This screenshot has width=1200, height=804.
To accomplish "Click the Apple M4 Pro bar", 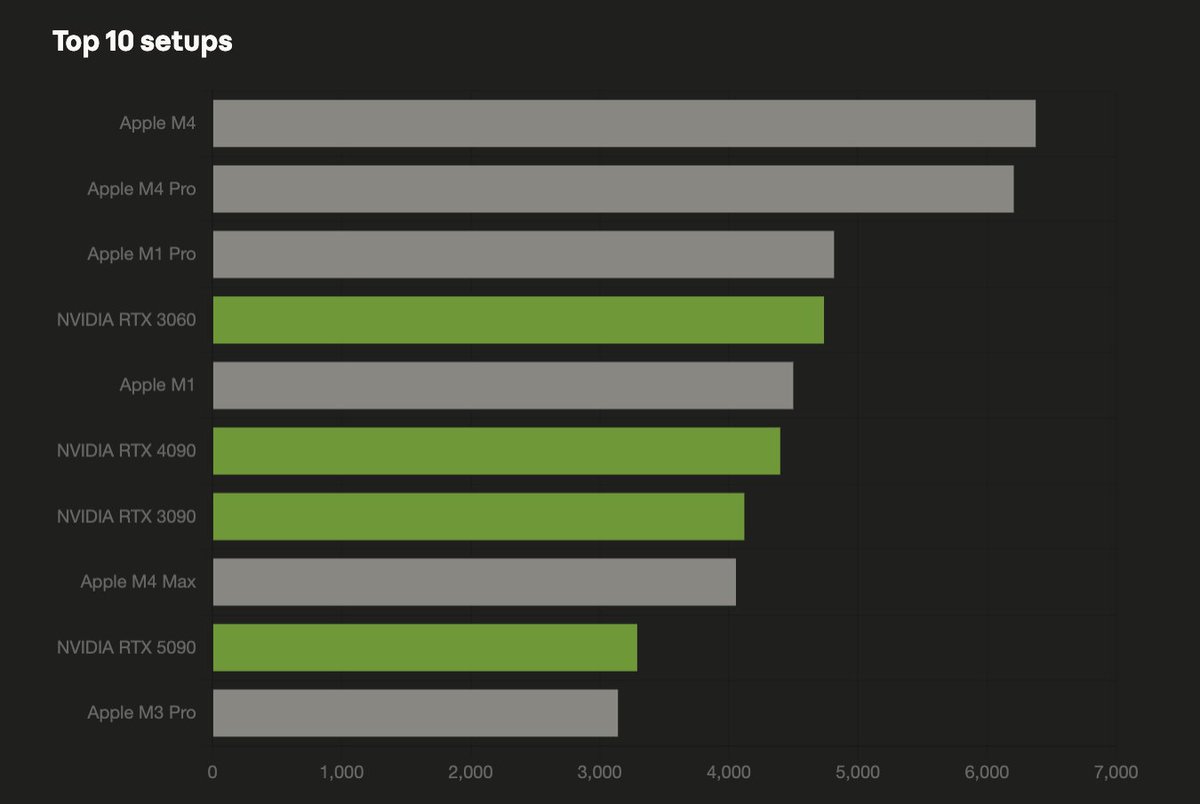I will 613,189.
